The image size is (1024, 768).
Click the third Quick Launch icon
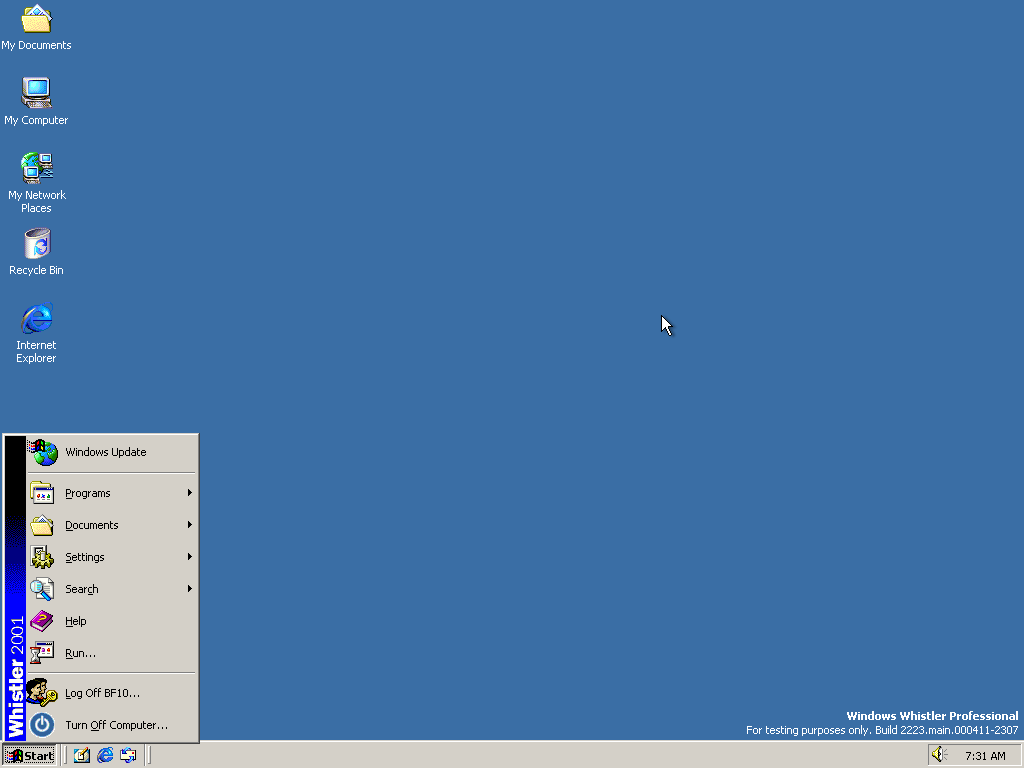click(x=129, y=756)
